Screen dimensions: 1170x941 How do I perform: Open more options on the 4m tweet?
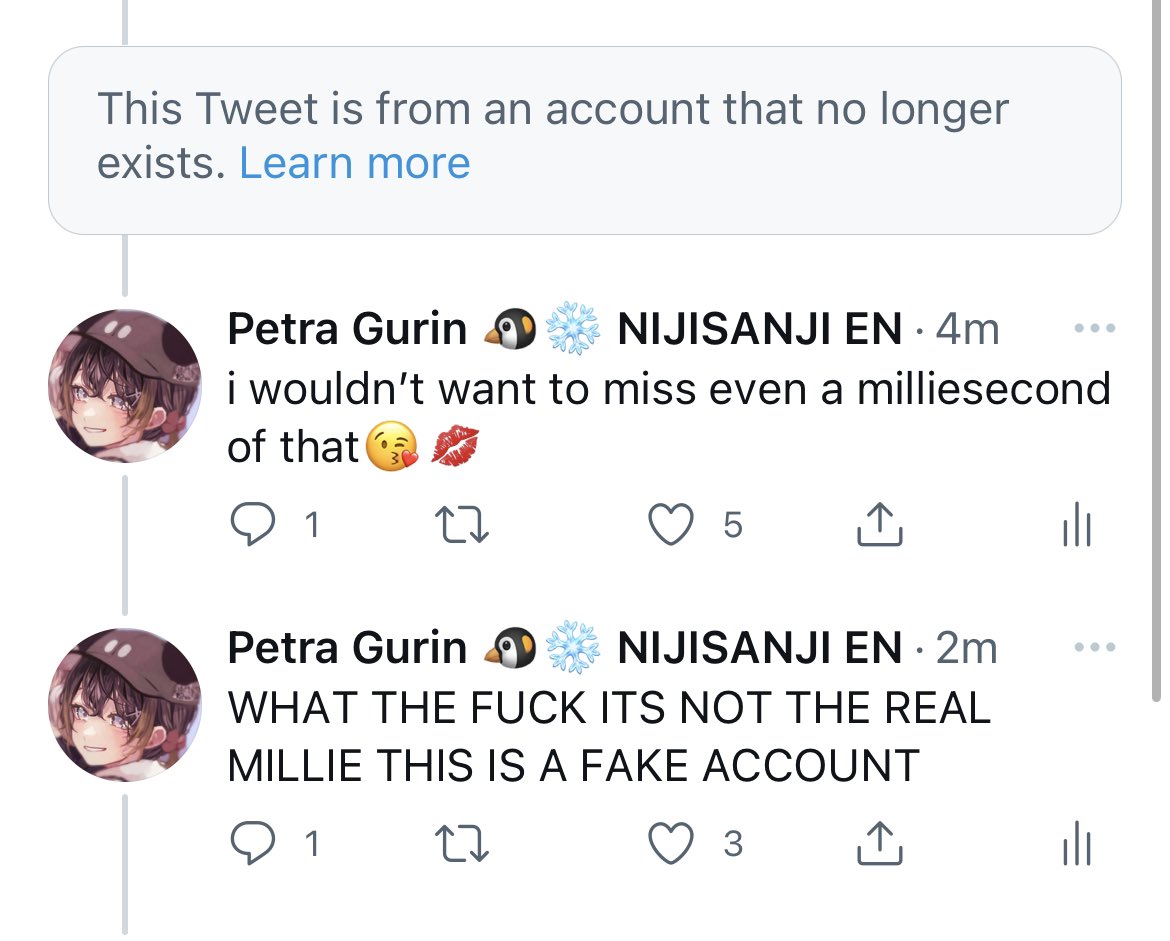click(x=1095, y=328)
